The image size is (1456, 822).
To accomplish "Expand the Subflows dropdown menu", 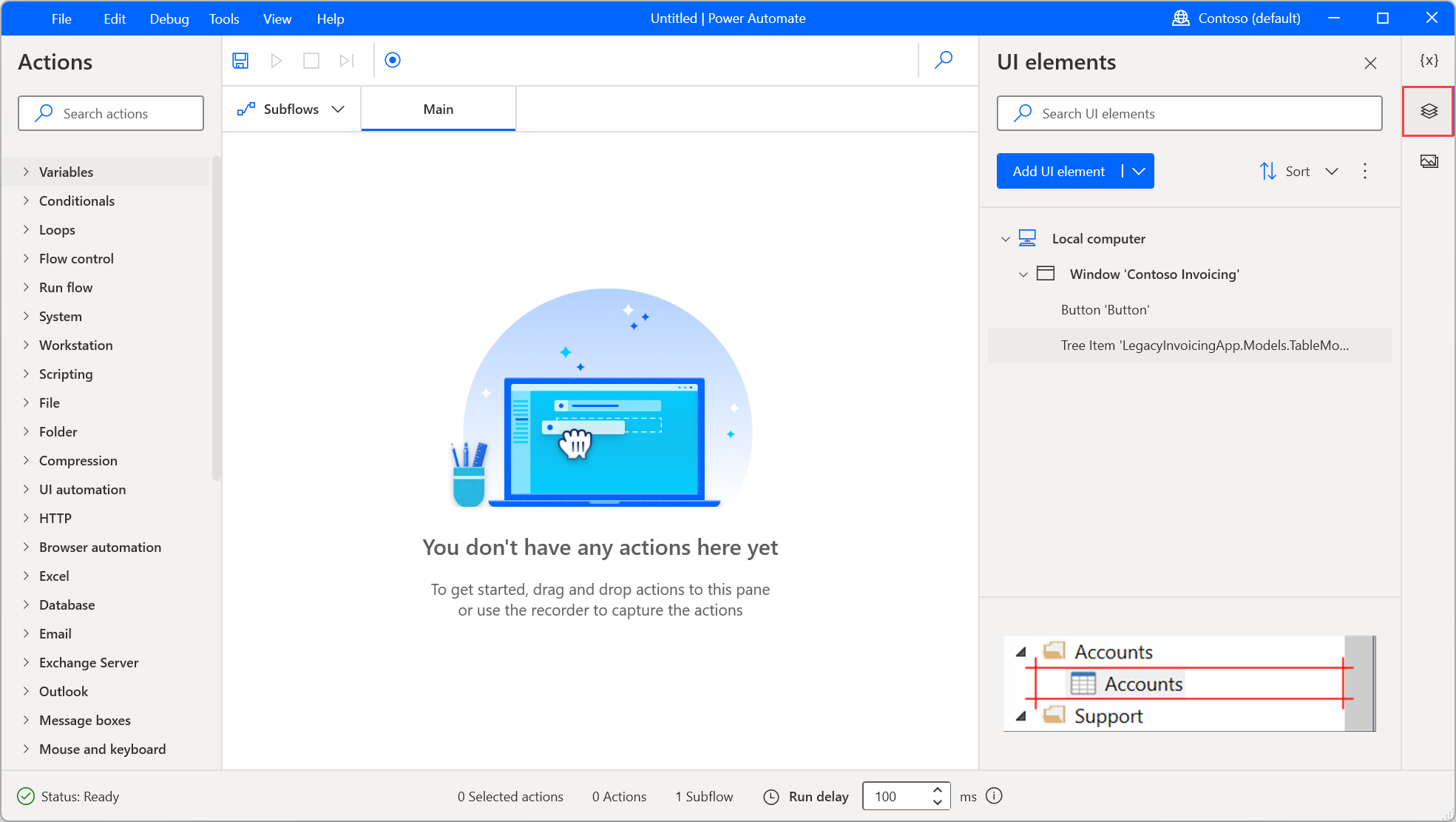I will tap(339, 109).
